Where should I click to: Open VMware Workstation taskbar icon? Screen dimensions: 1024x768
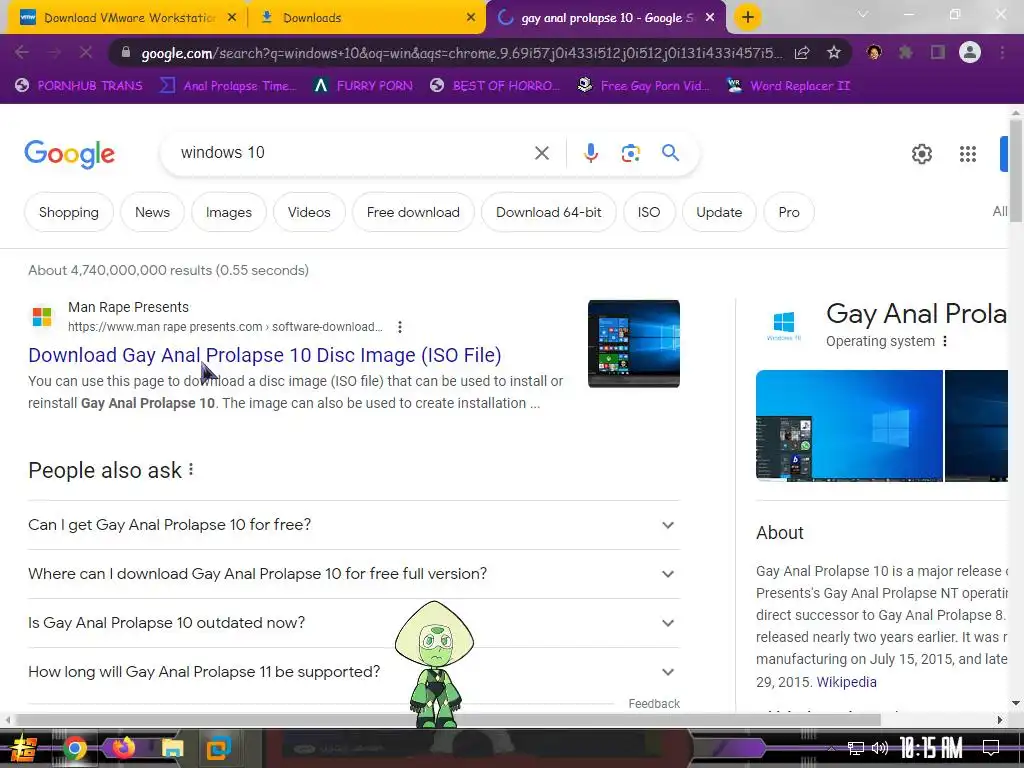click(219, 748)
